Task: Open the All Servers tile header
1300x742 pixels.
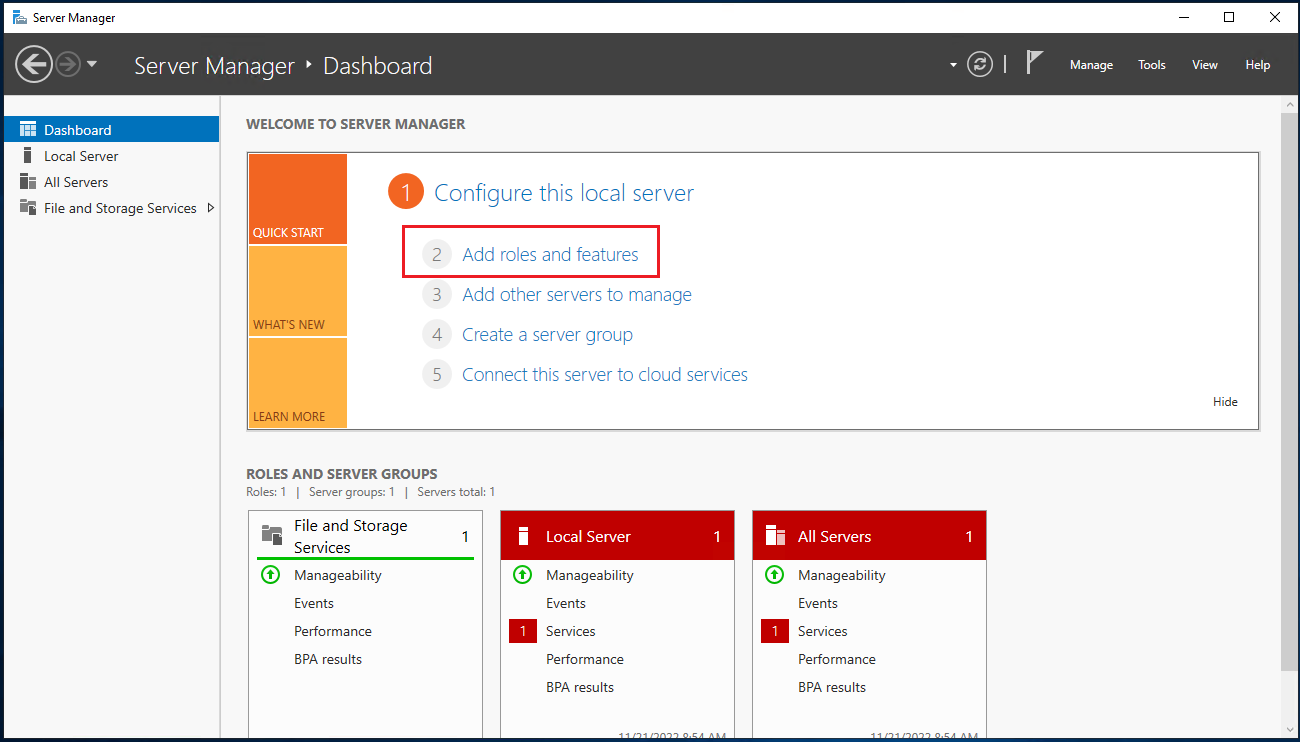Action: point(870,536)
